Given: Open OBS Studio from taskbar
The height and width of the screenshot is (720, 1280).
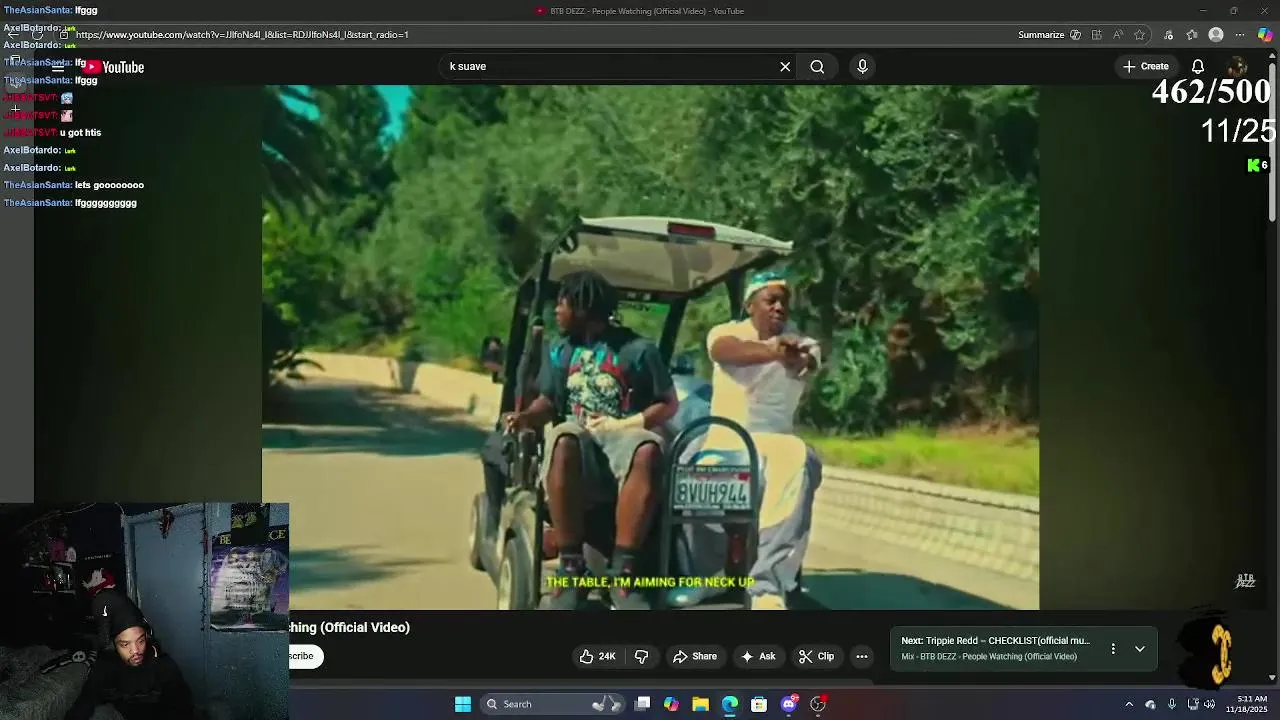Looking at the screenshot, I should [818, 704].
